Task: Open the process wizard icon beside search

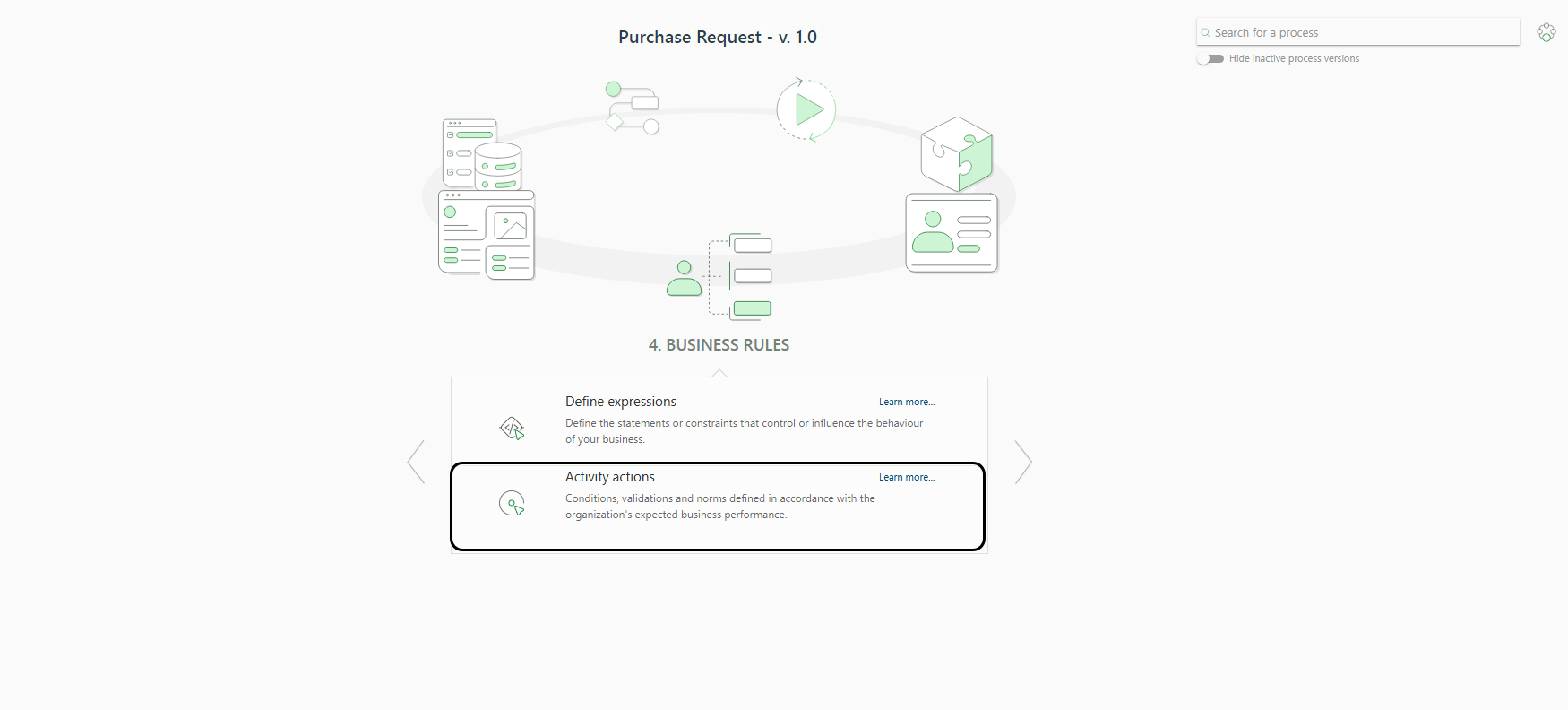Action: click(1546, 32)
